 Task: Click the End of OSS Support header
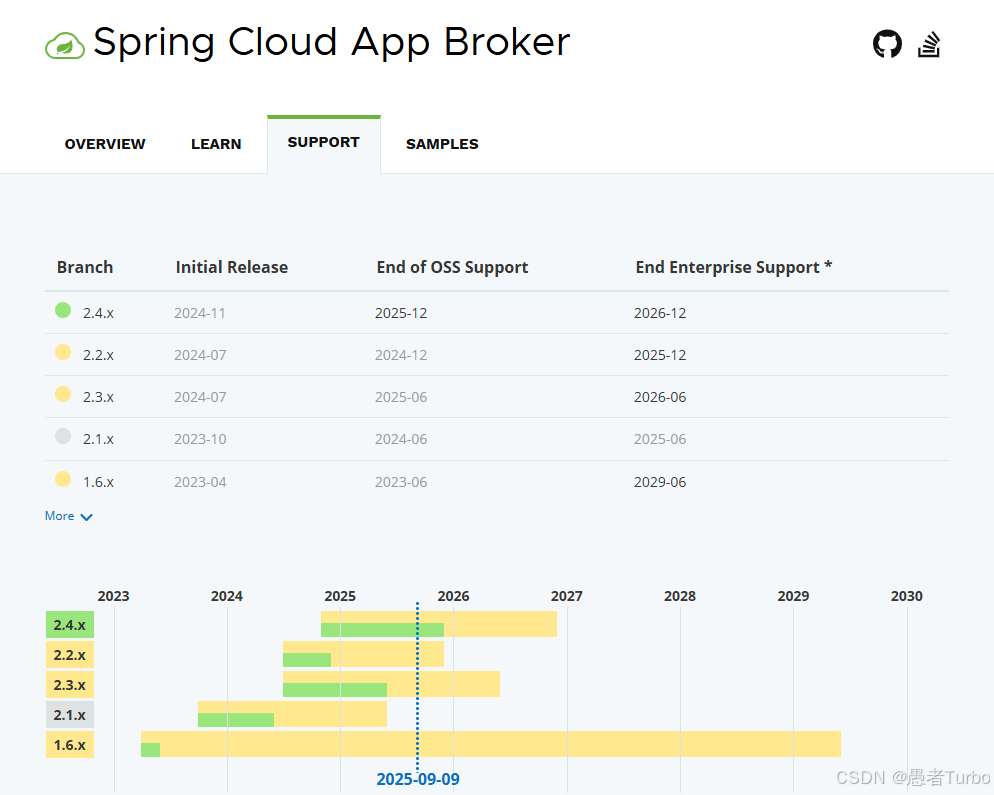[452, 268]
